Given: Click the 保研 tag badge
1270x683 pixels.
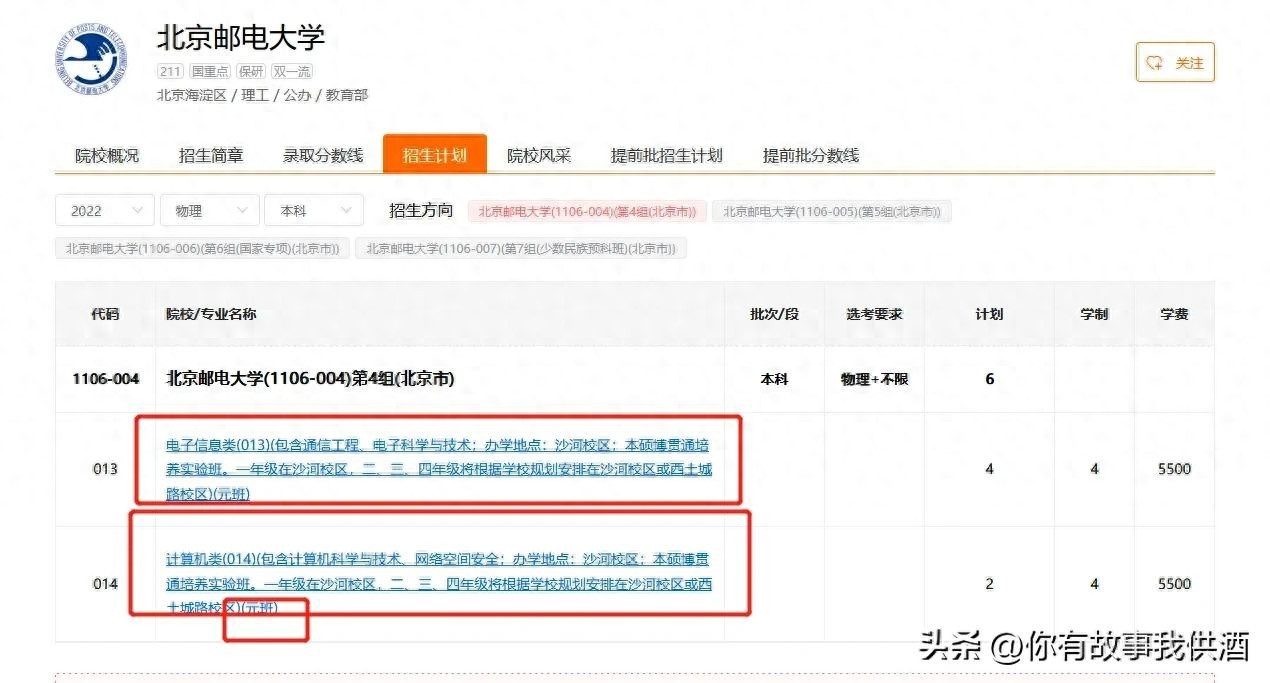Looking at the screenshot, I should [x=251, y=71].
